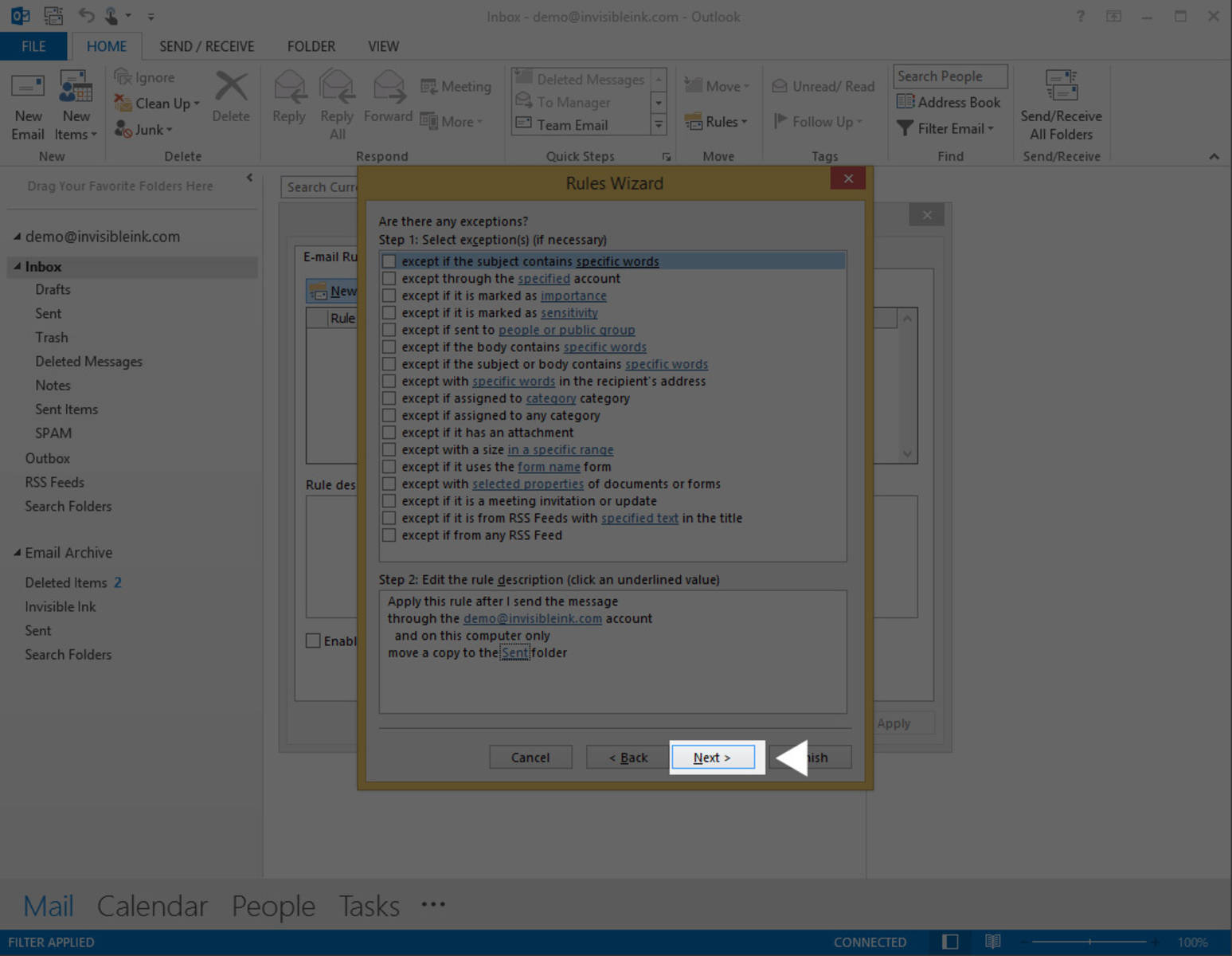Check except if marked as sensitivity

coord(389,313)
